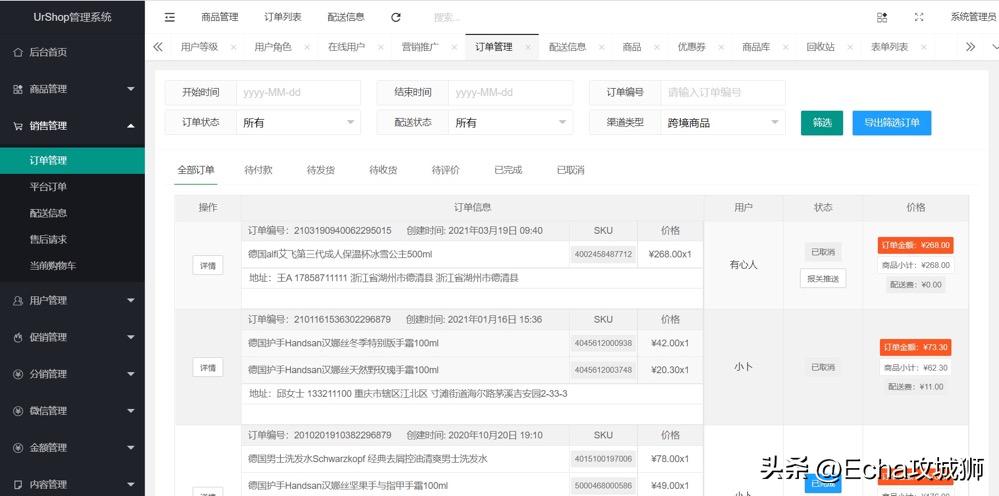
Task: Focus the 开始时间 date field
Action: click(298, 92)
